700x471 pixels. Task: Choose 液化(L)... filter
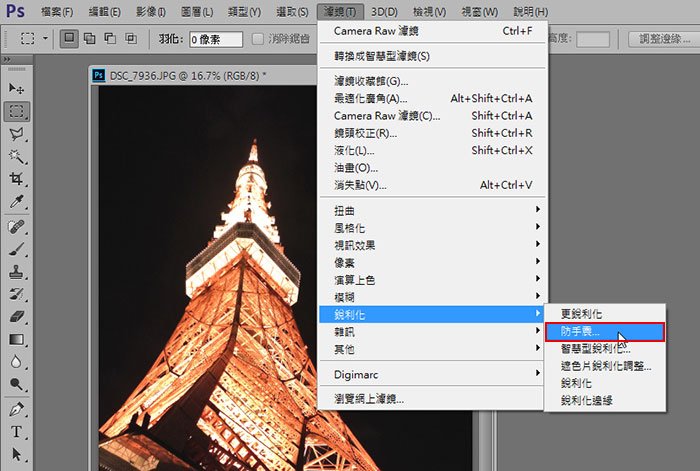432,150
